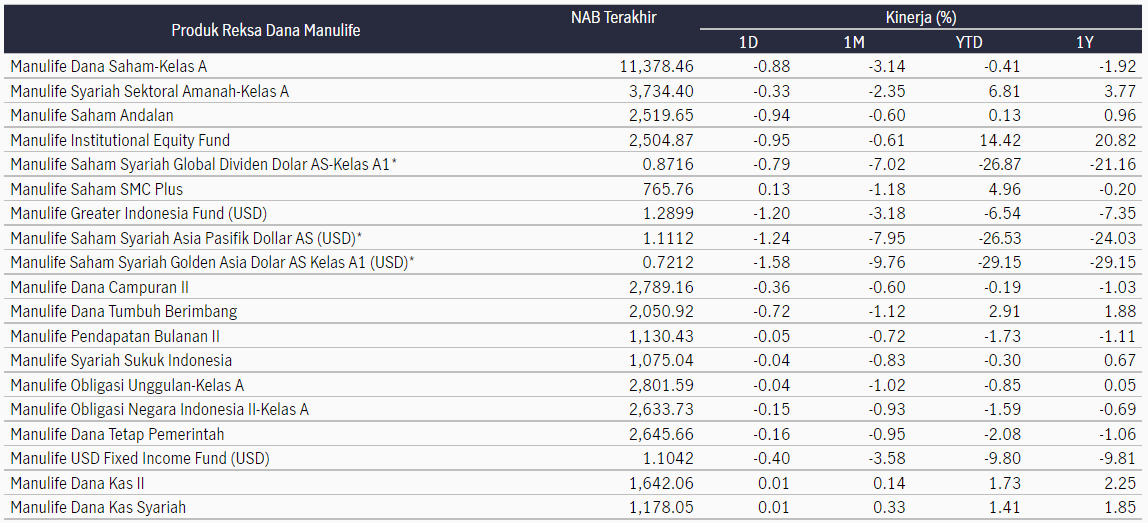The image size is (1148, 523).
Task: Select NAB value 1.2899
Action: tap(668, 214)
